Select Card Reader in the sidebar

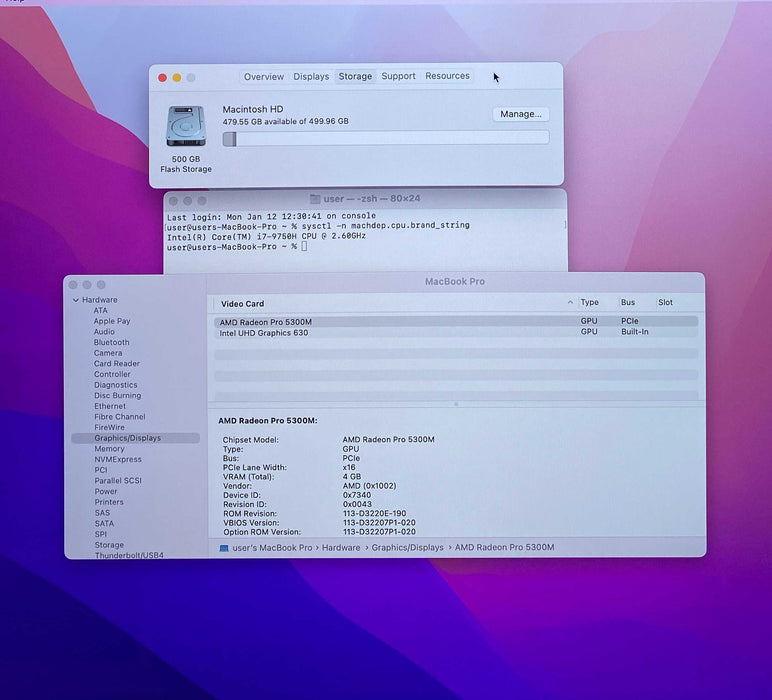[117, 364]
